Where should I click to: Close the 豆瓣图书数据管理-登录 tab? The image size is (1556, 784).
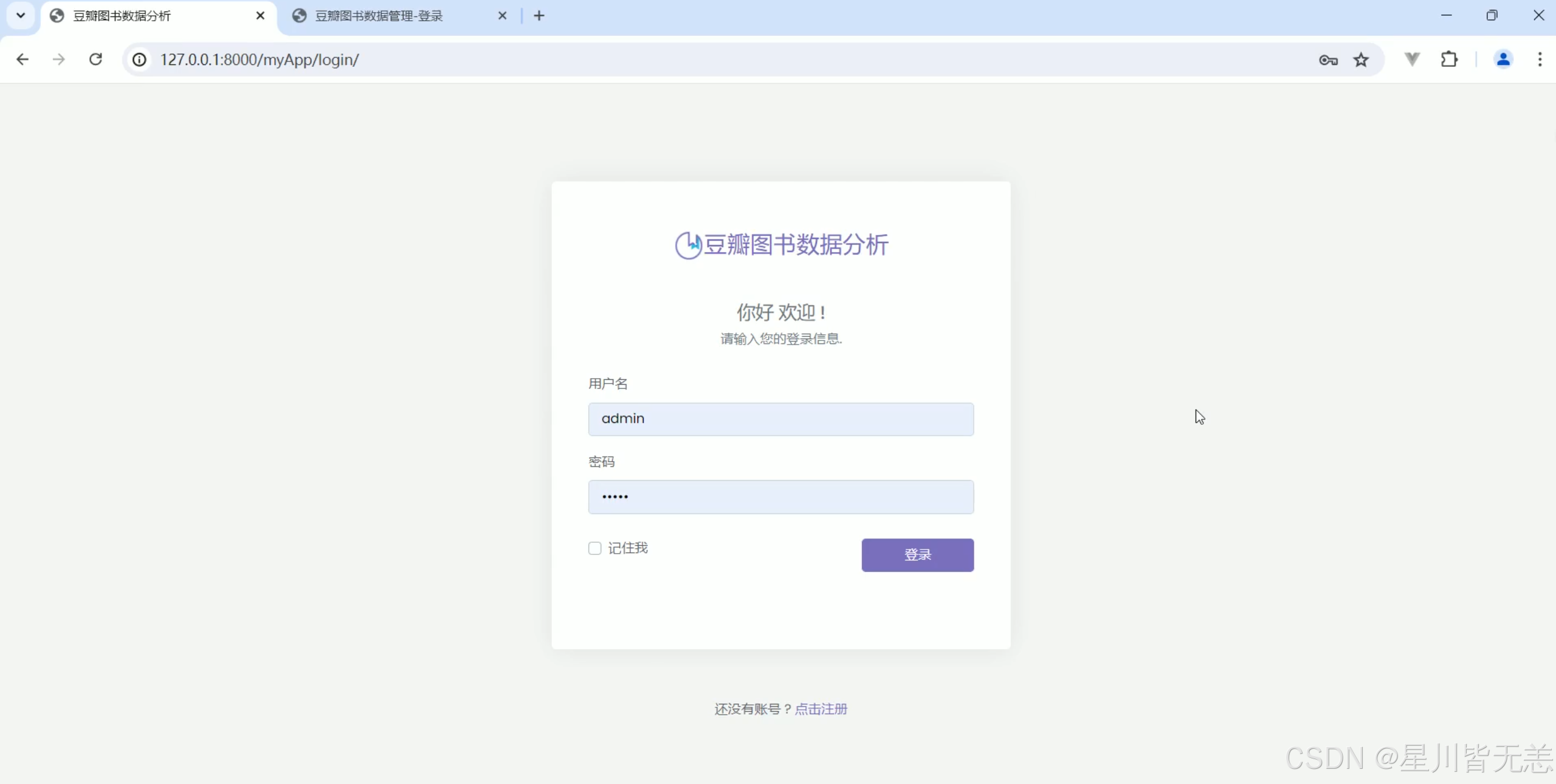[x=502, y=16]
